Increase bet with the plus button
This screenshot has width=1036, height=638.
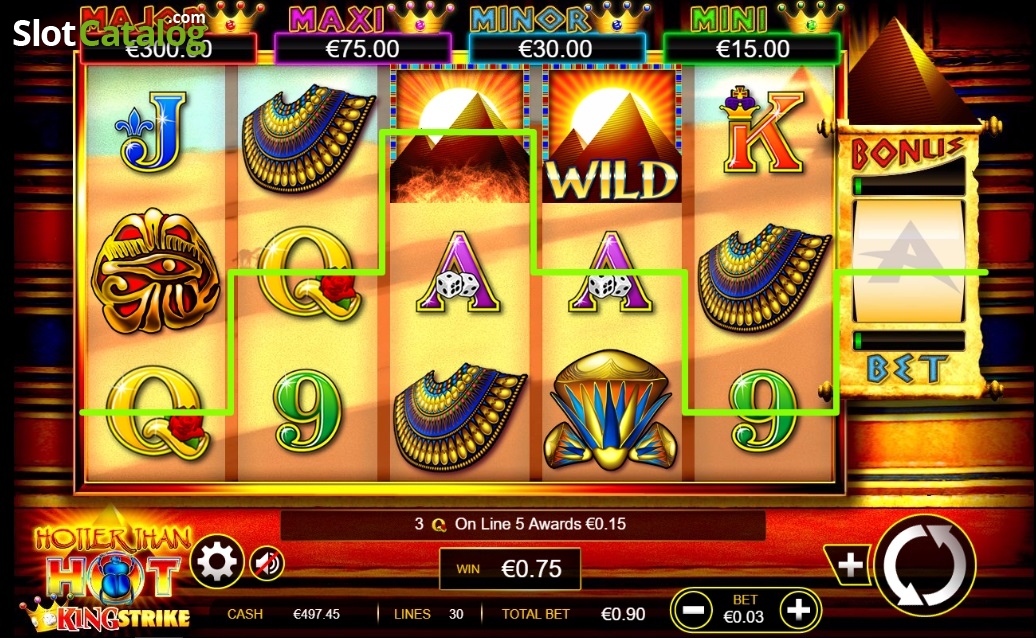click(798, 610)
